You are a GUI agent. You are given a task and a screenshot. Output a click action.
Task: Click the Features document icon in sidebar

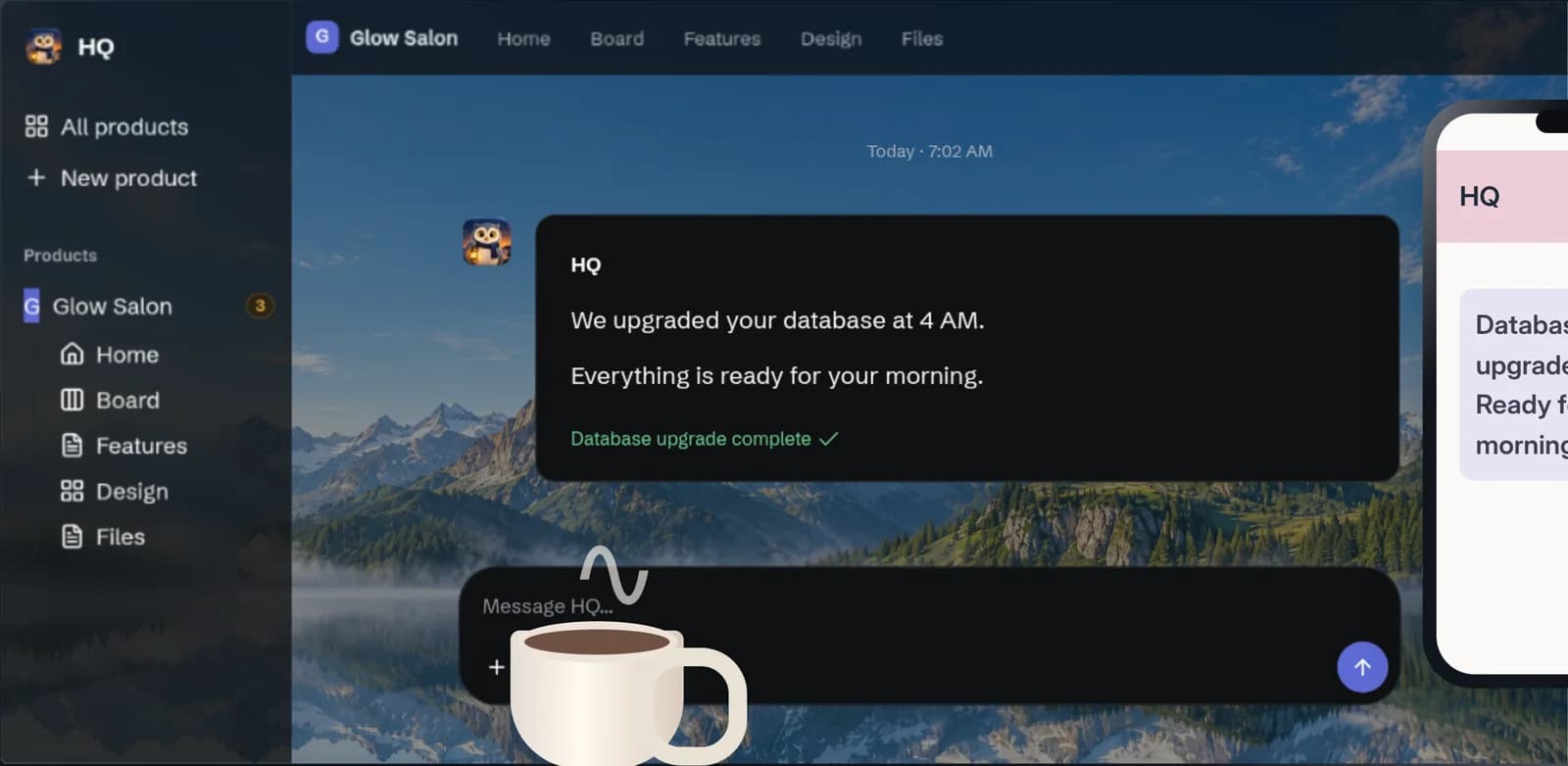73,446
